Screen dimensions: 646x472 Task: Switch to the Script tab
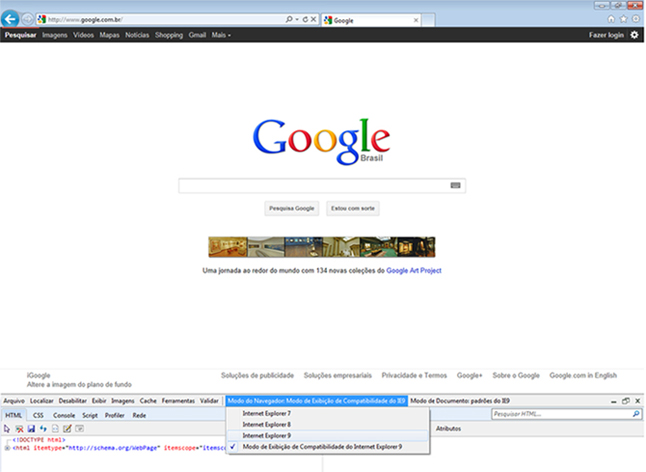click(90, 415)
